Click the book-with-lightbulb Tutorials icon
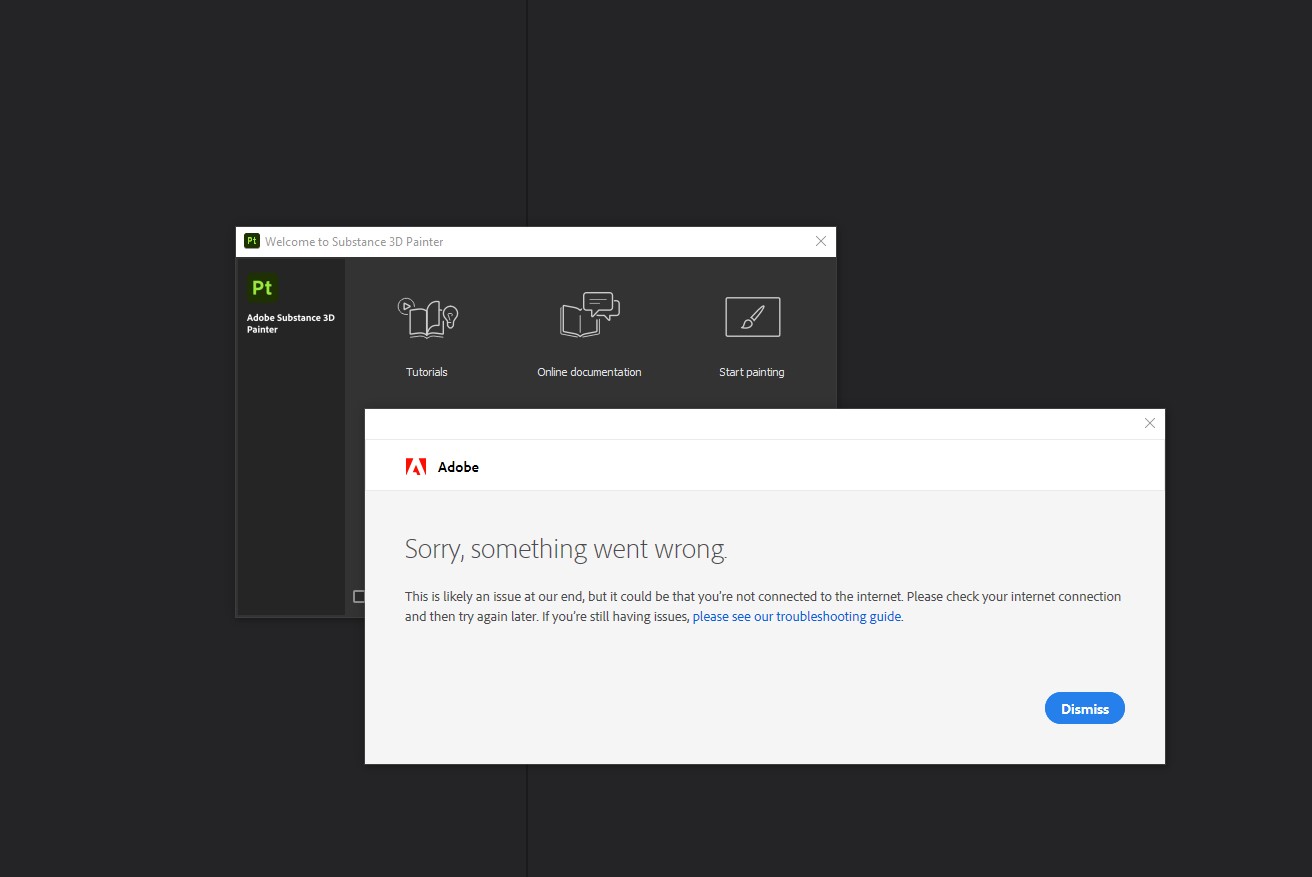1312x877 pixels. pos(427,315)
